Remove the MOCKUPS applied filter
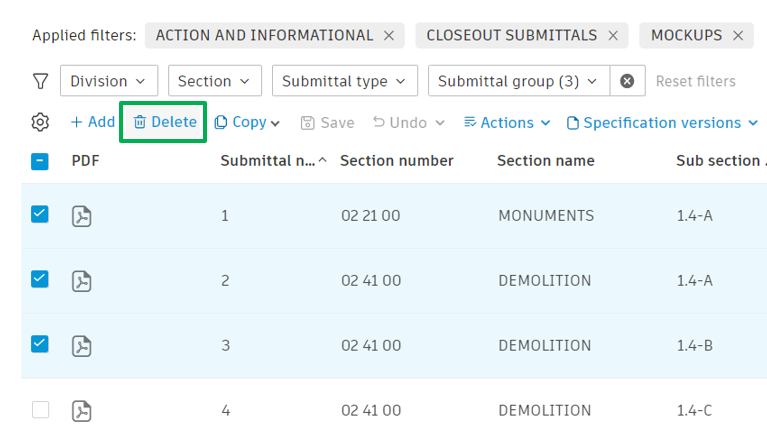767x439 pixels. [738, 36]
